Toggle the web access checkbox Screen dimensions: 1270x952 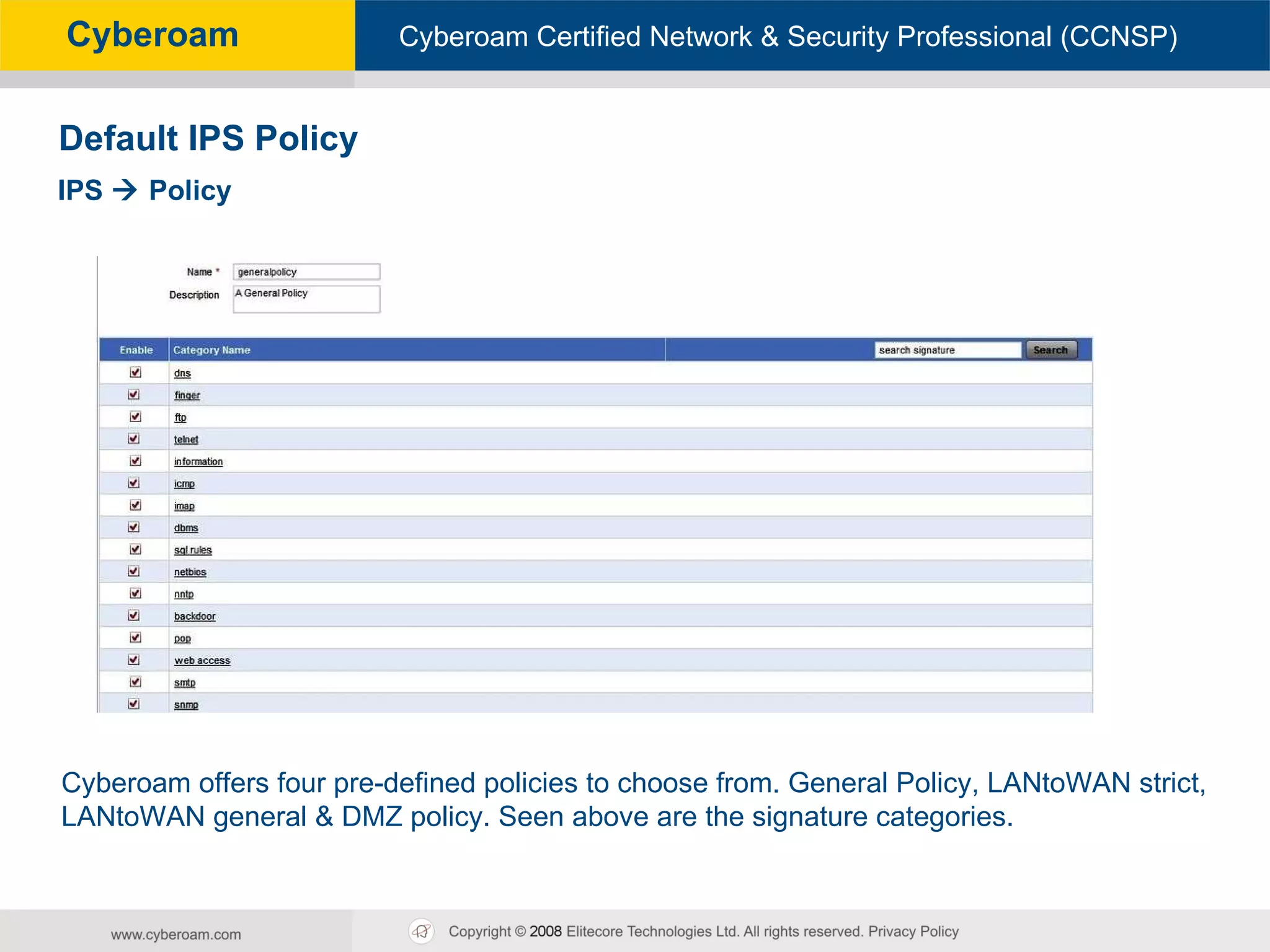[x=134, y=659]
